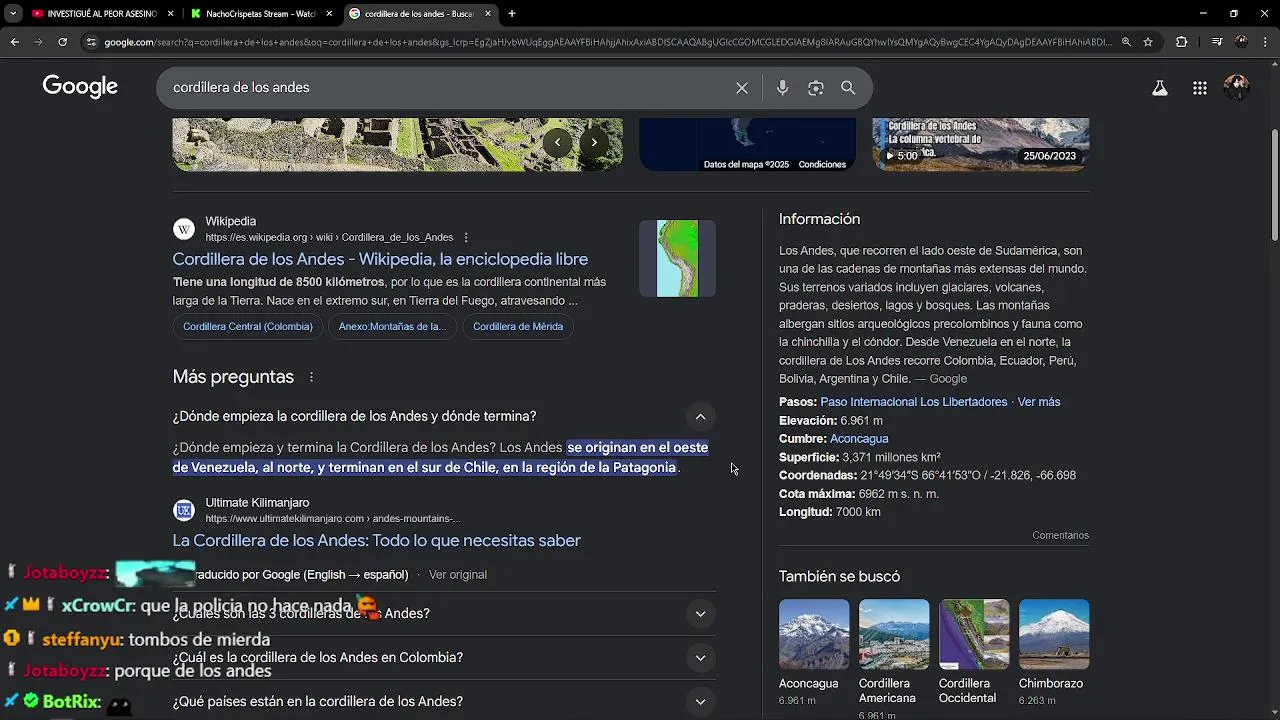The image size is (1280, 720).
Task: Click the page vertical scrollbar thumb
Action: pos(1274,185)
